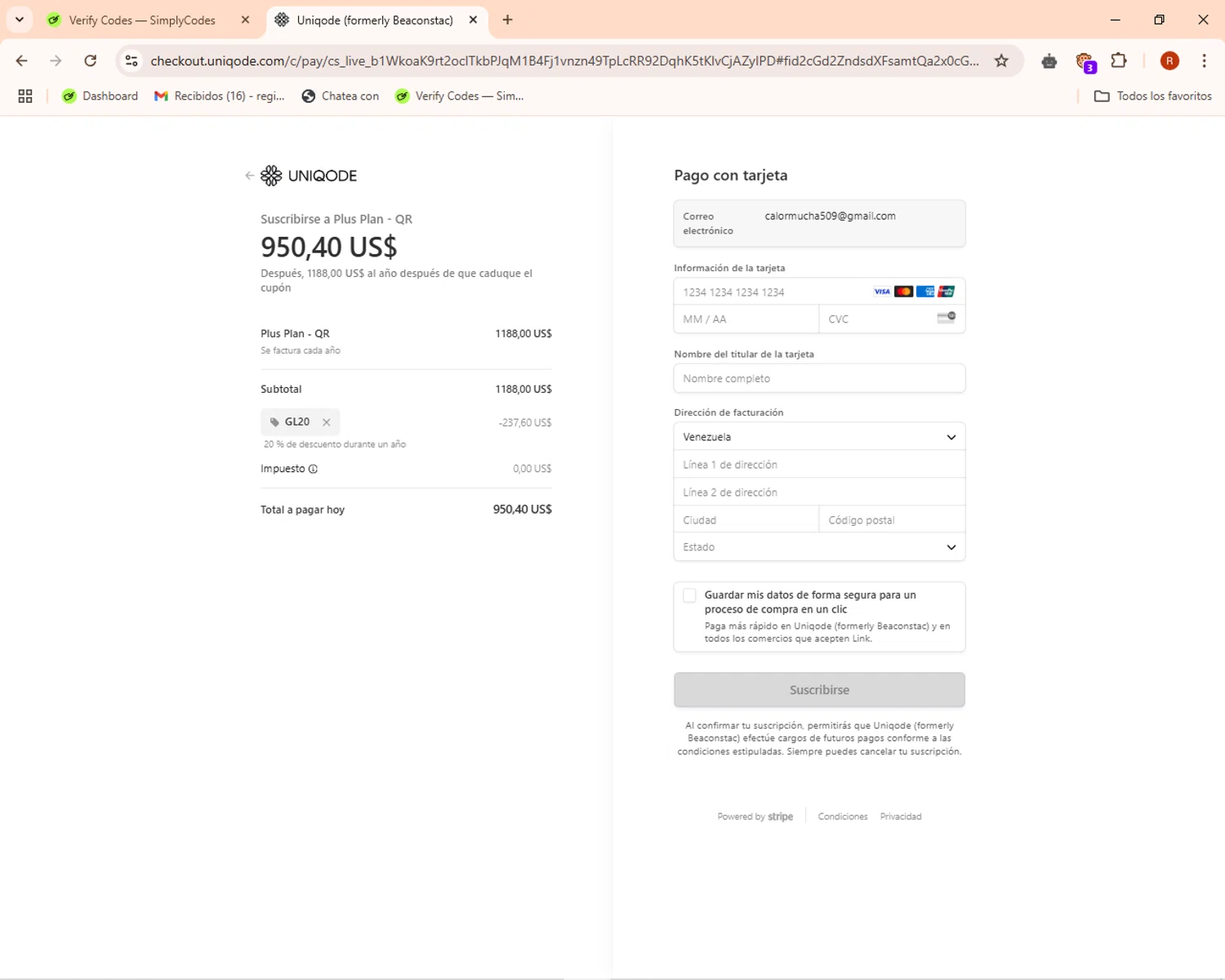
Task: Go back using the arrow beside Uniqode logo
Action: tap(249, 176)
